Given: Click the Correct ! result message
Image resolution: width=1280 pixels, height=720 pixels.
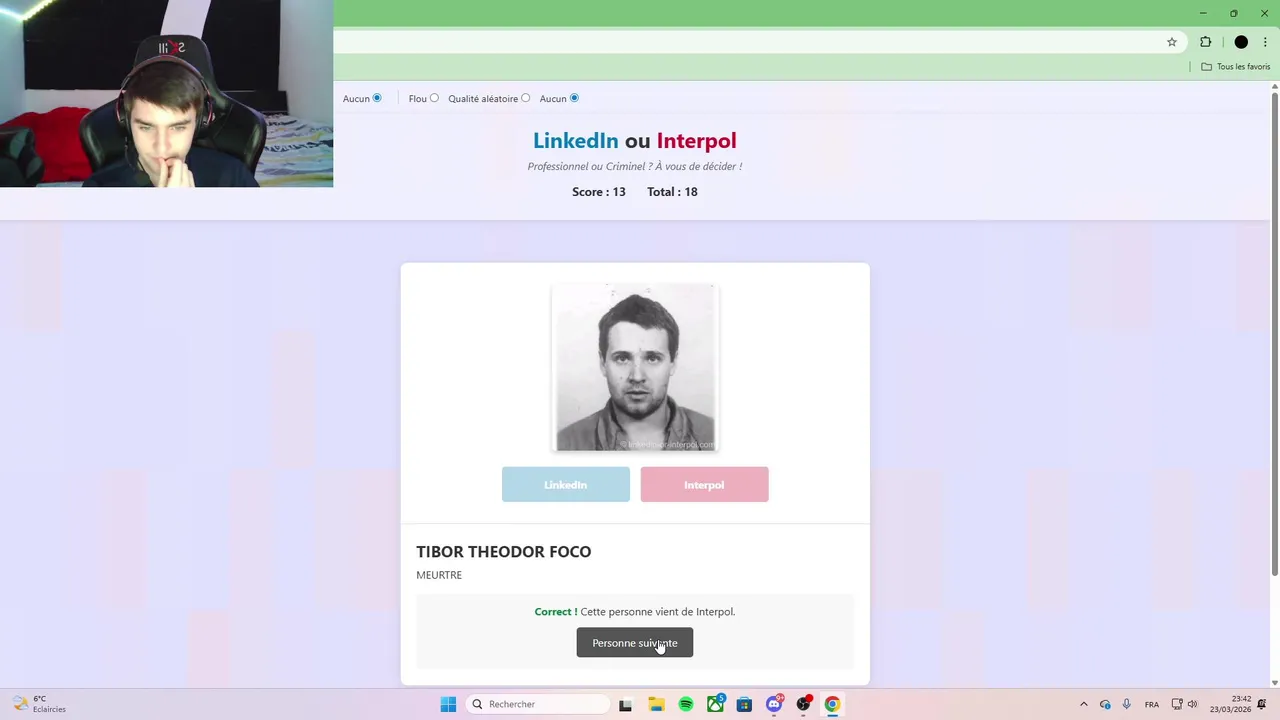Looking at the screenshot, I should click(x=635, y=612).
